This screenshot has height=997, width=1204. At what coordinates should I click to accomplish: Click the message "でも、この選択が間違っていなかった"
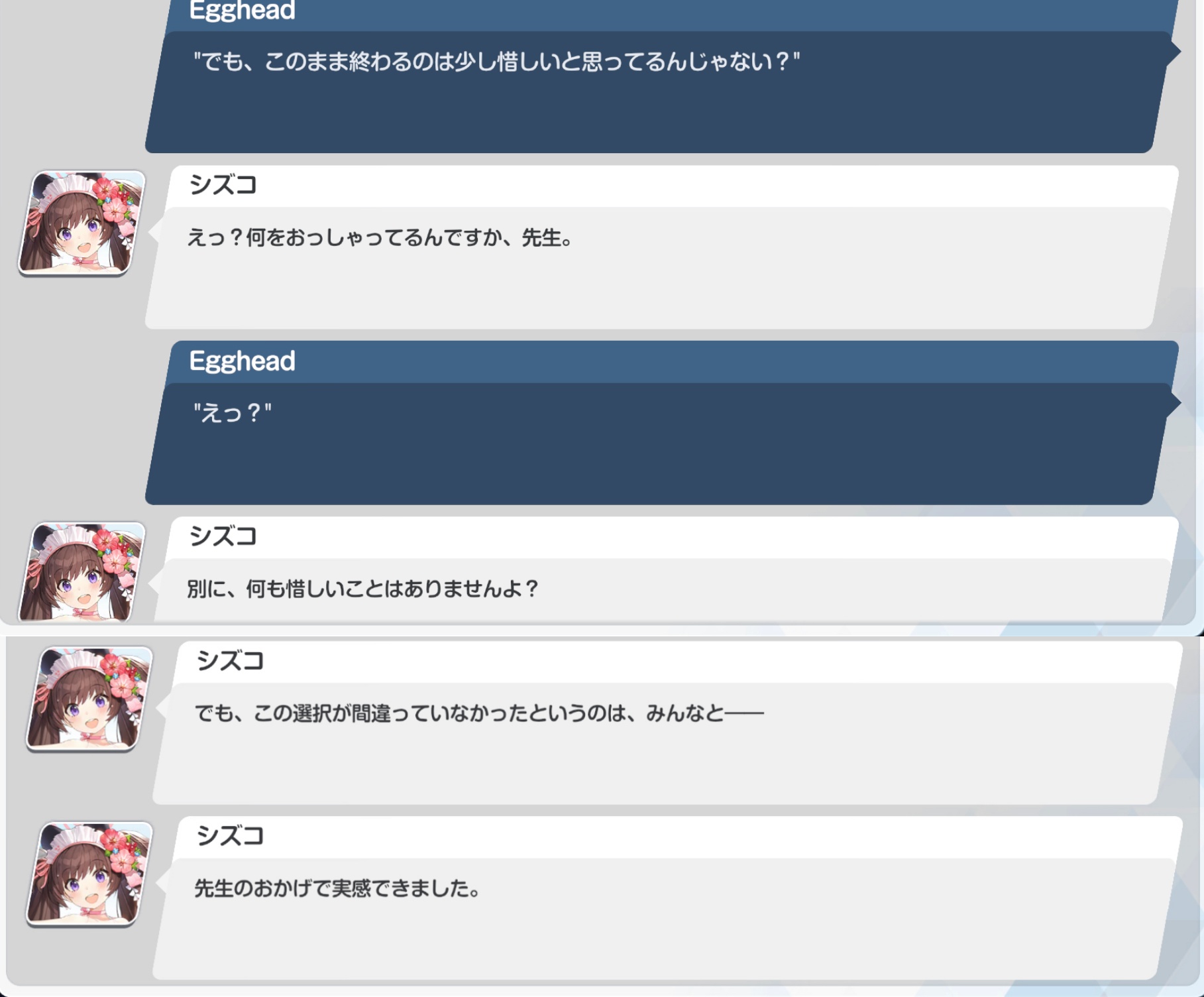[479, 713]
